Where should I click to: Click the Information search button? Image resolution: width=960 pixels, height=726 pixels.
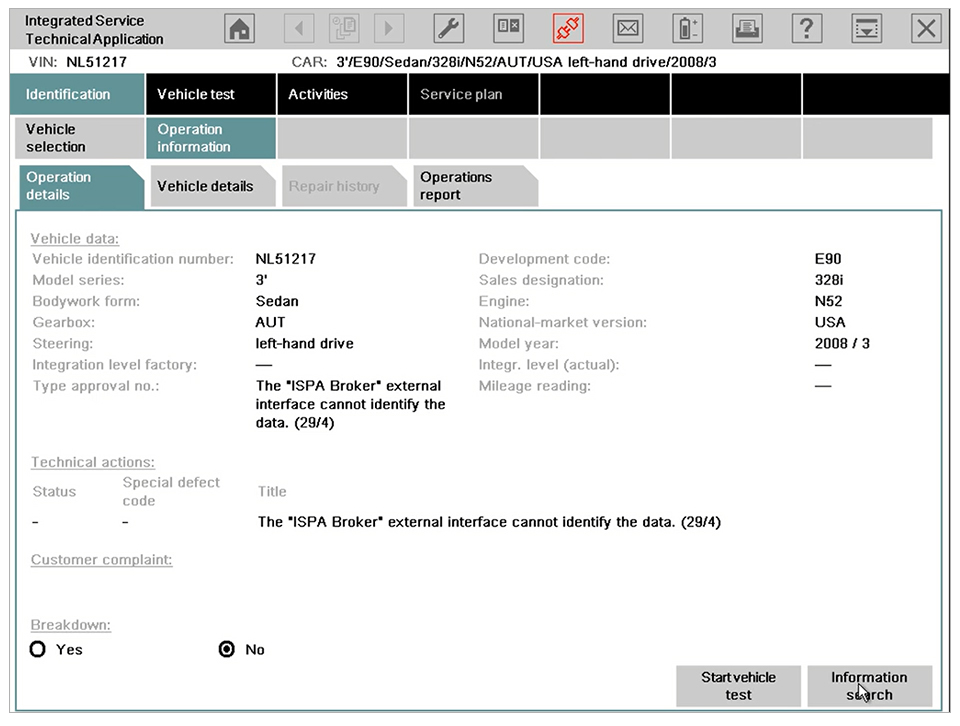click(x=869, y=686)
